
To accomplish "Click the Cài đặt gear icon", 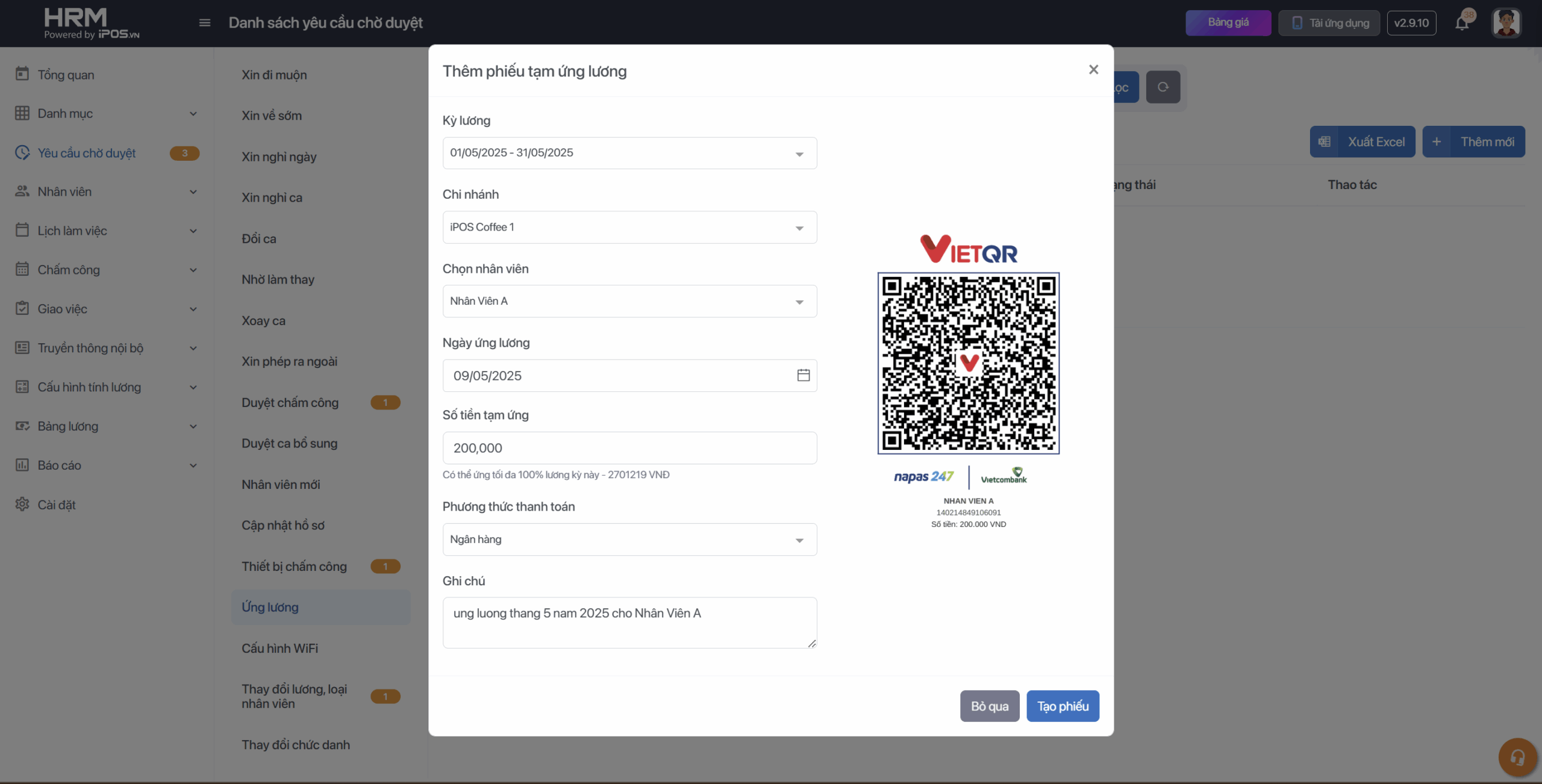I will tap(22, 504).
